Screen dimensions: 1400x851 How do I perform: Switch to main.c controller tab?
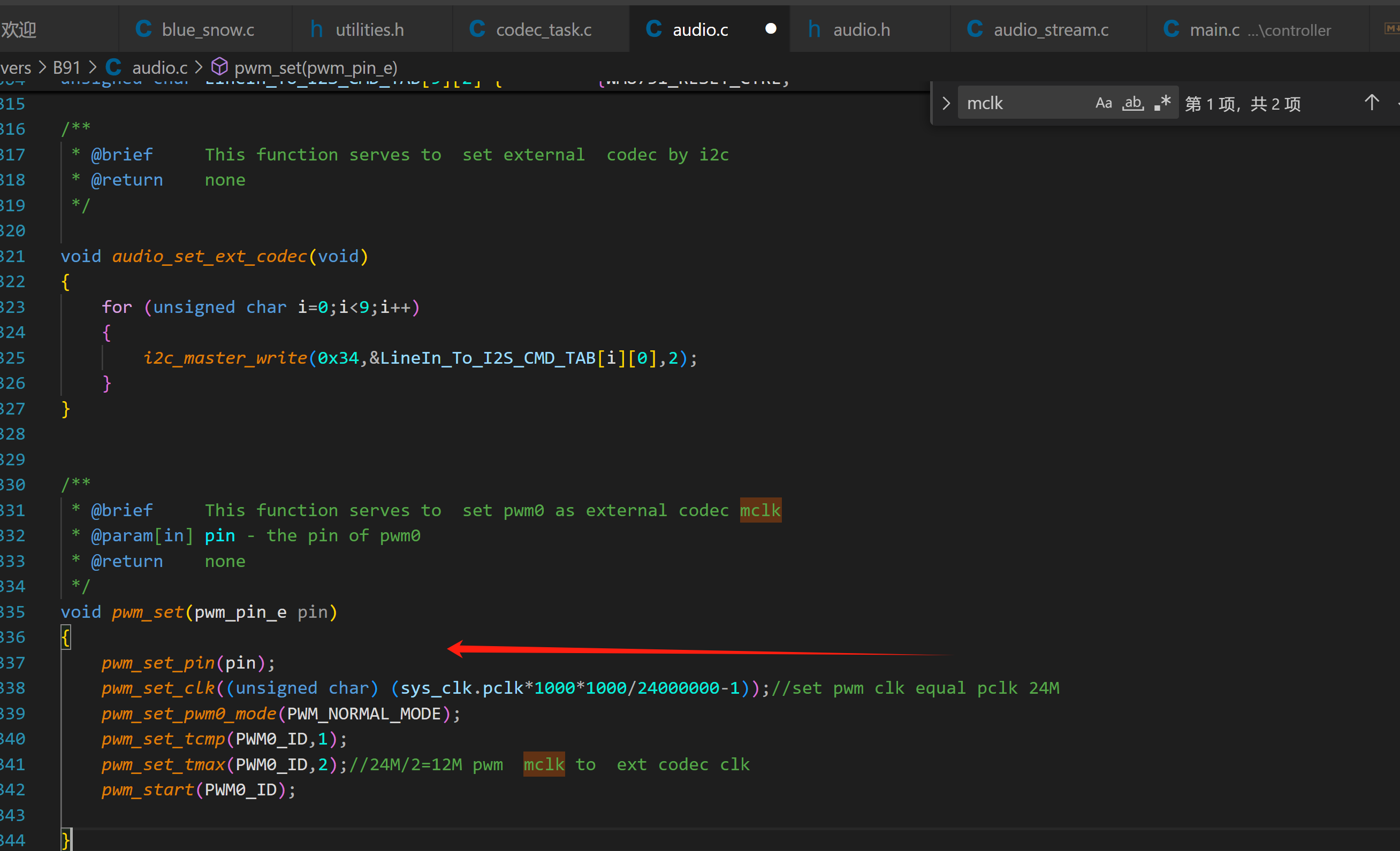tap(1258, 29)
